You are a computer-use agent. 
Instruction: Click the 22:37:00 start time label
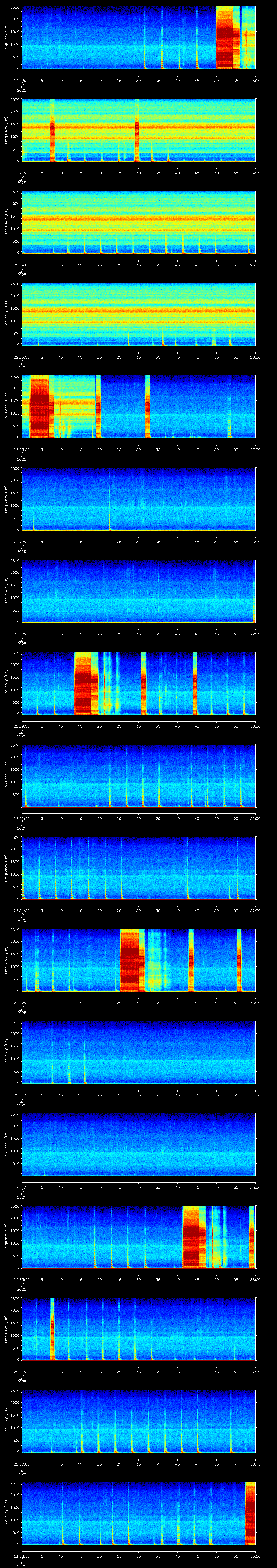click(22, 1464)
